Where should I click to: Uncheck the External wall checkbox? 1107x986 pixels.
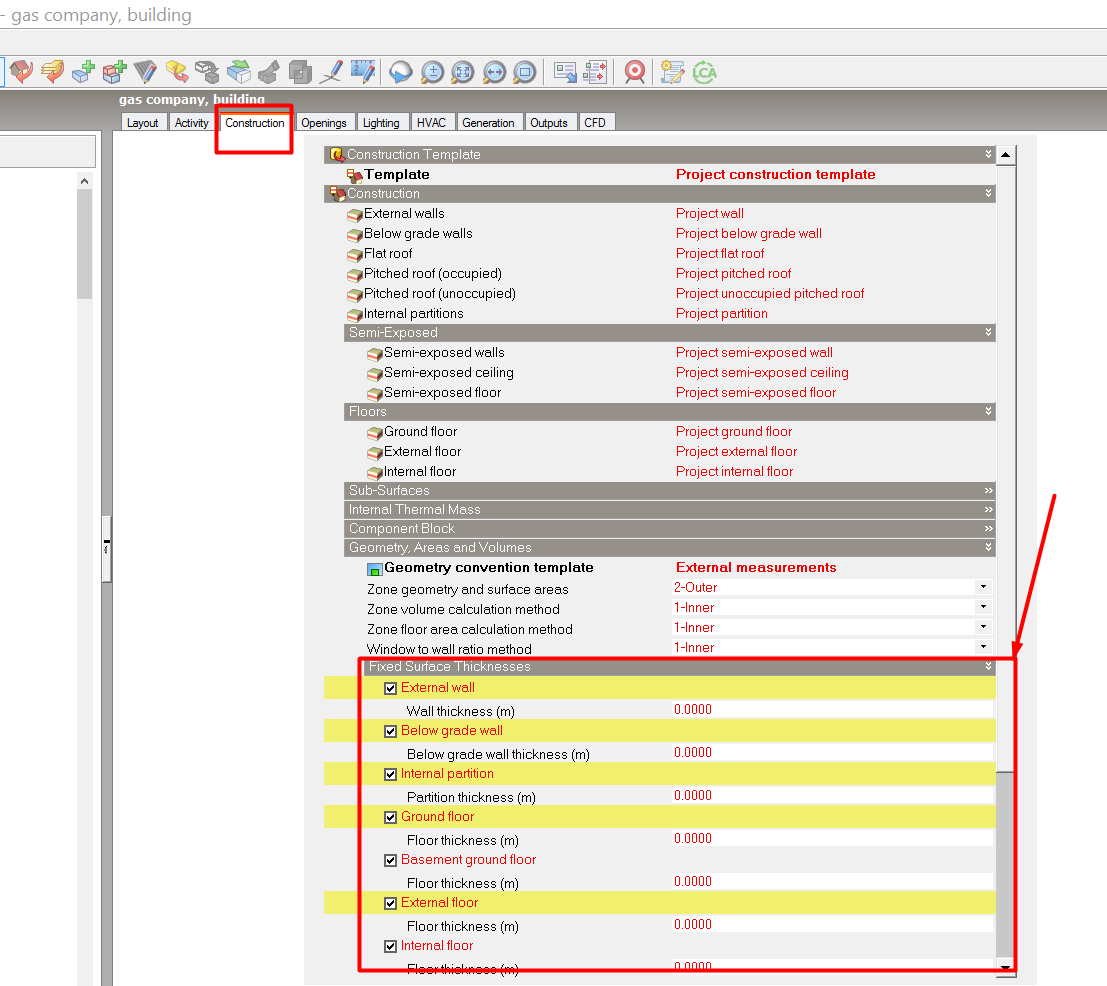coord(390,688)
